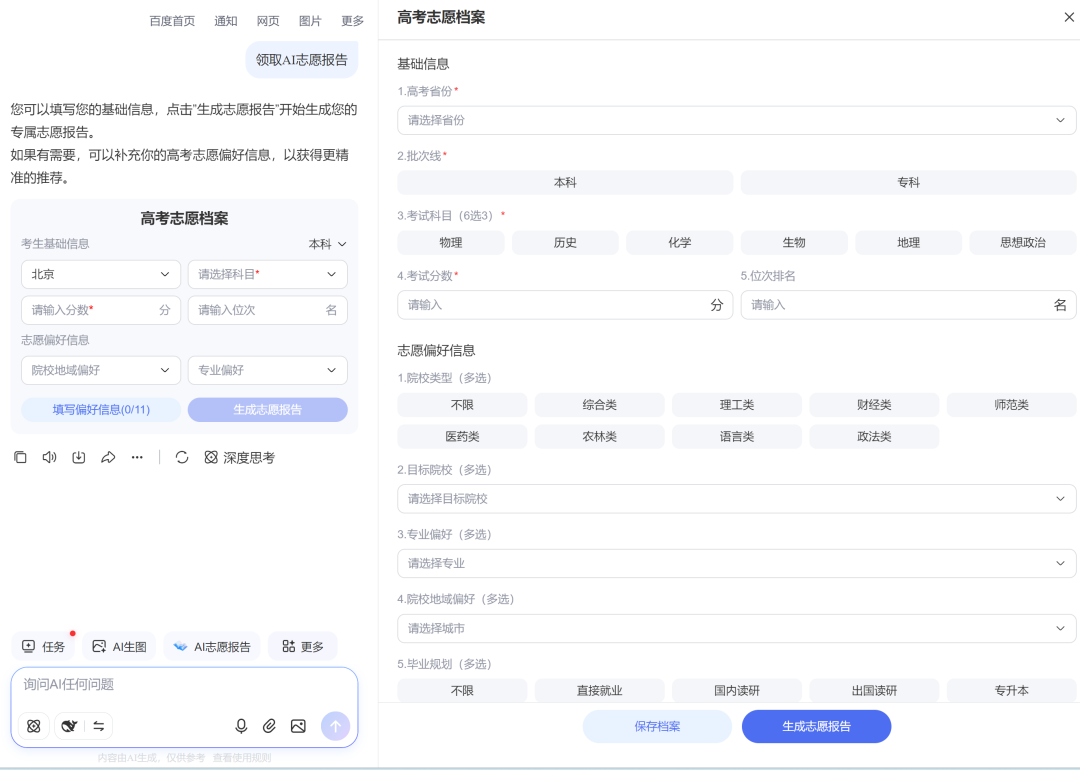Click the 查看使用规则 link
This screenshot has width=1080, height=770.
[242, 758]
